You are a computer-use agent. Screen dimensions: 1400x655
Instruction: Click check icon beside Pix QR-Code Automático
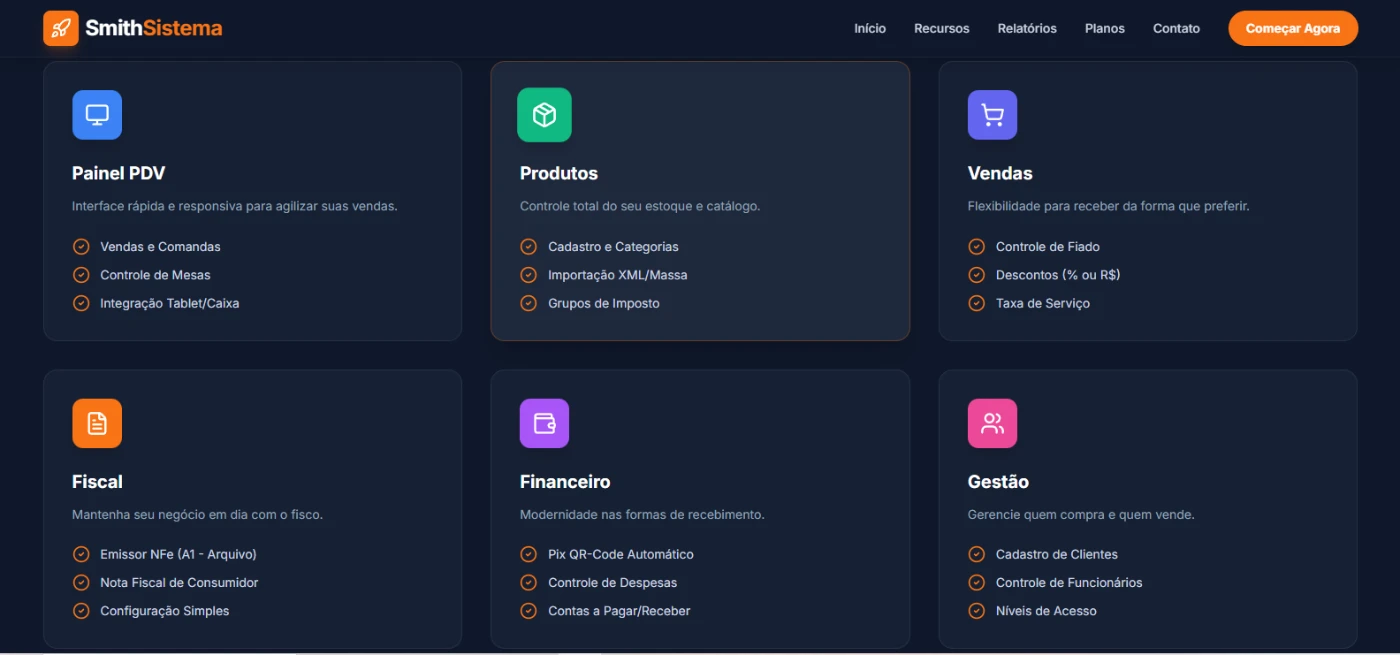[528, 554]
